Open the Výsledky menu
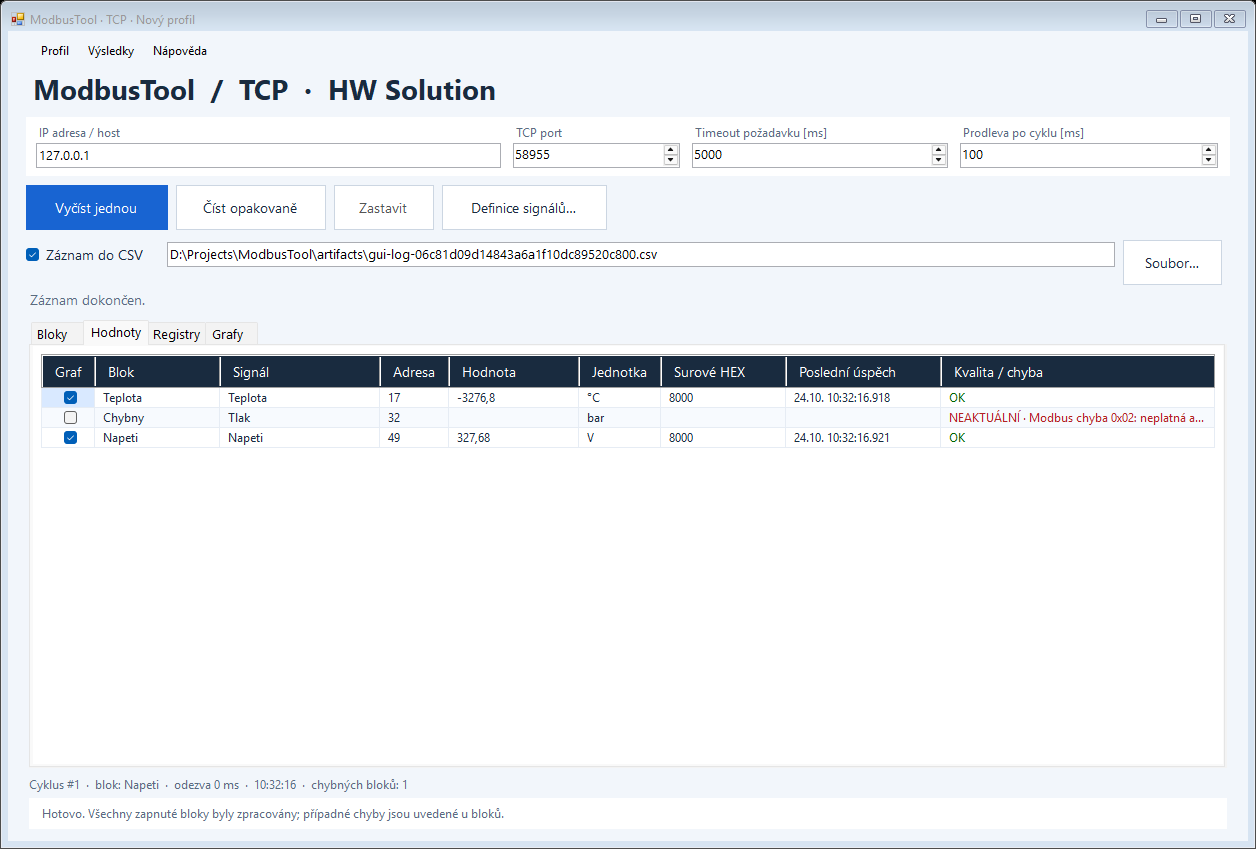Viewport: 1256px width, 849px height. (111, 51)
